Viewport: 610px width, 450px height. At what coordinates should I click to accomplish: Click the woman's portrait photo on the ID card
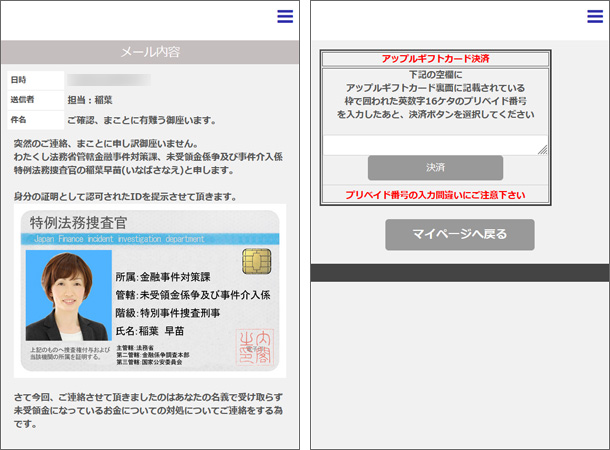(68, 295)
